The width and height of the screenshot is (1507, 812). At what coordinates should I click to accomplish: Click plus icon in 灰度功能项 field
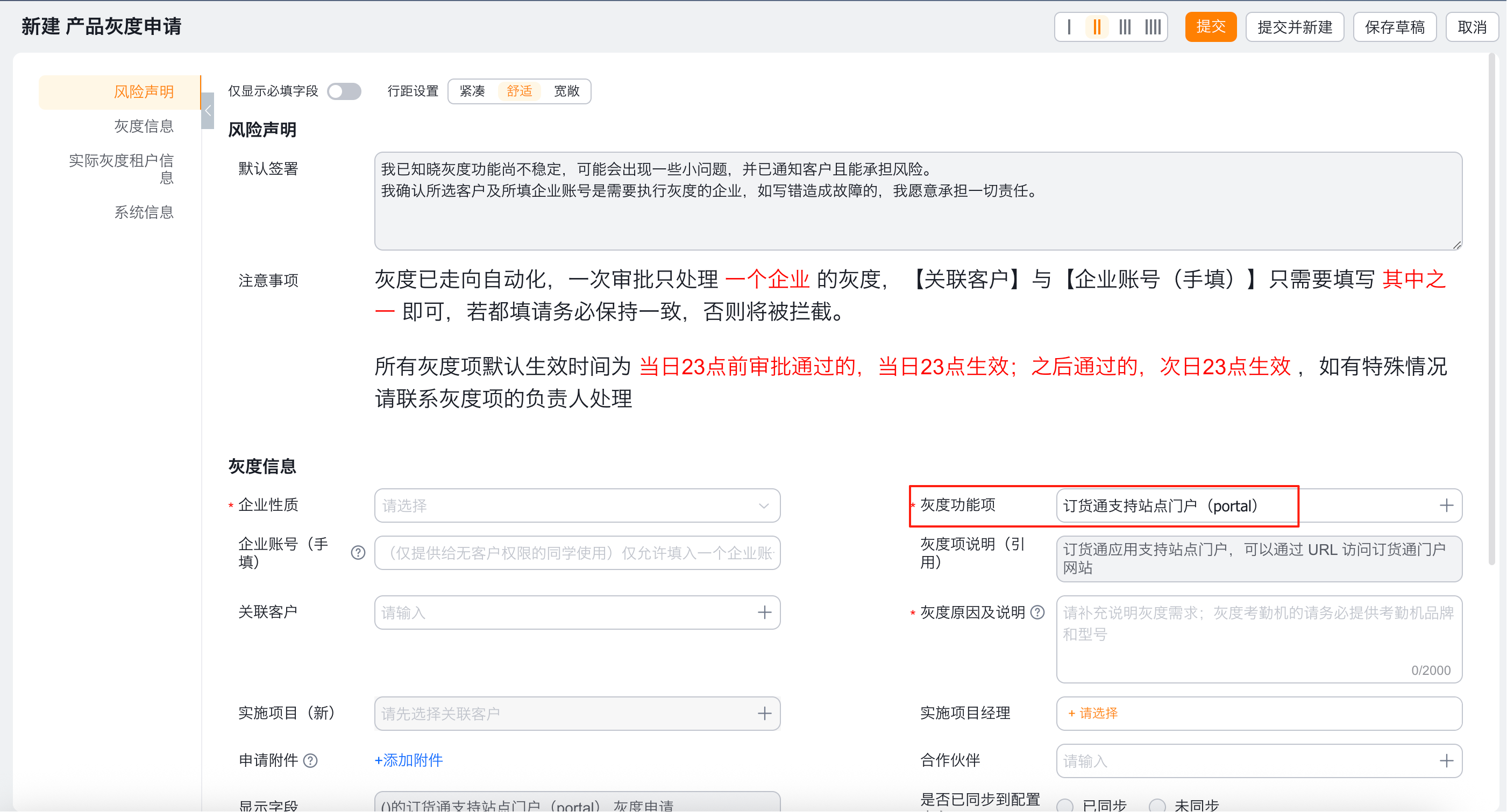click(x=1446, y=505)
